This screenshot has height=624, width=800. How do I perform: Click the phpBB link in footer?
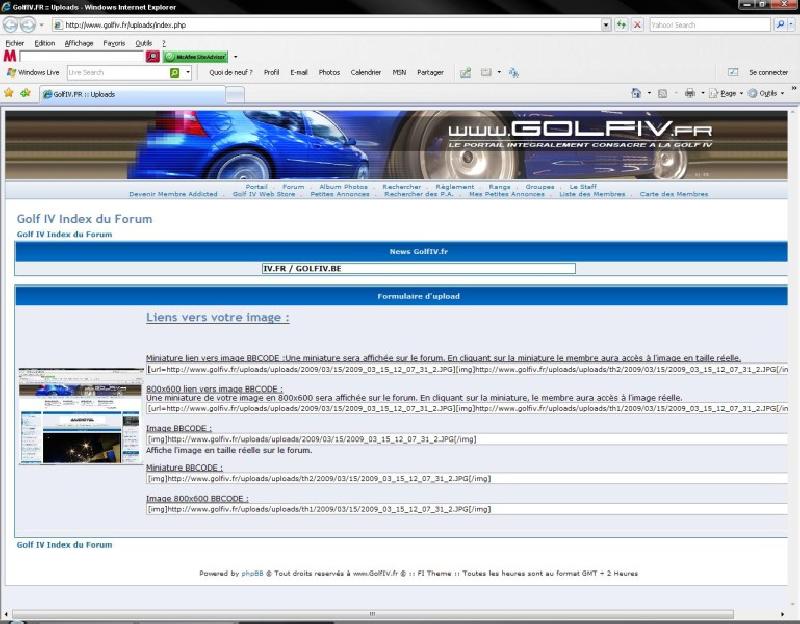[x=252, y=573]
